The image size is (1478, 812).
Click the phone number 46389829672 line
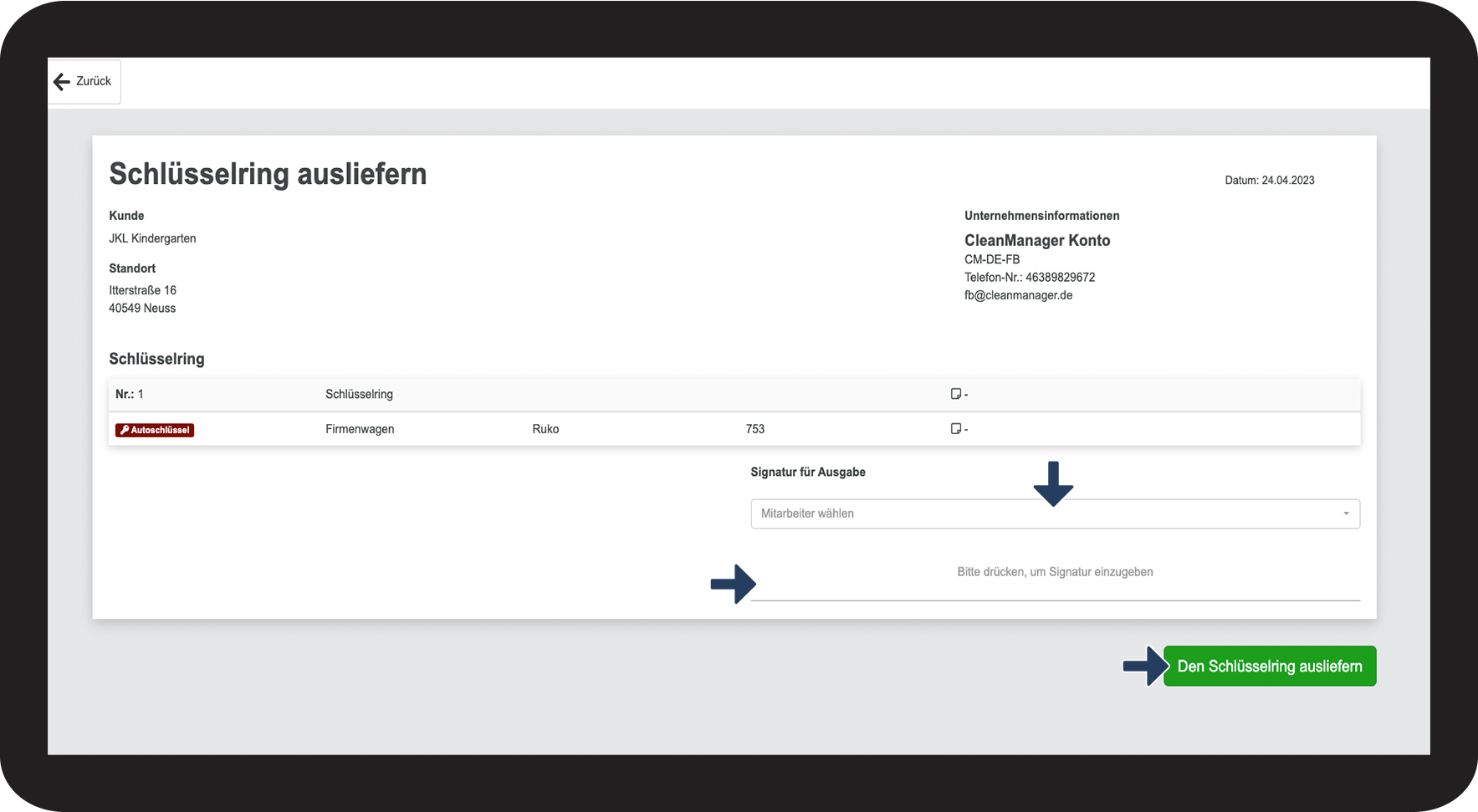pos(1030,277)
